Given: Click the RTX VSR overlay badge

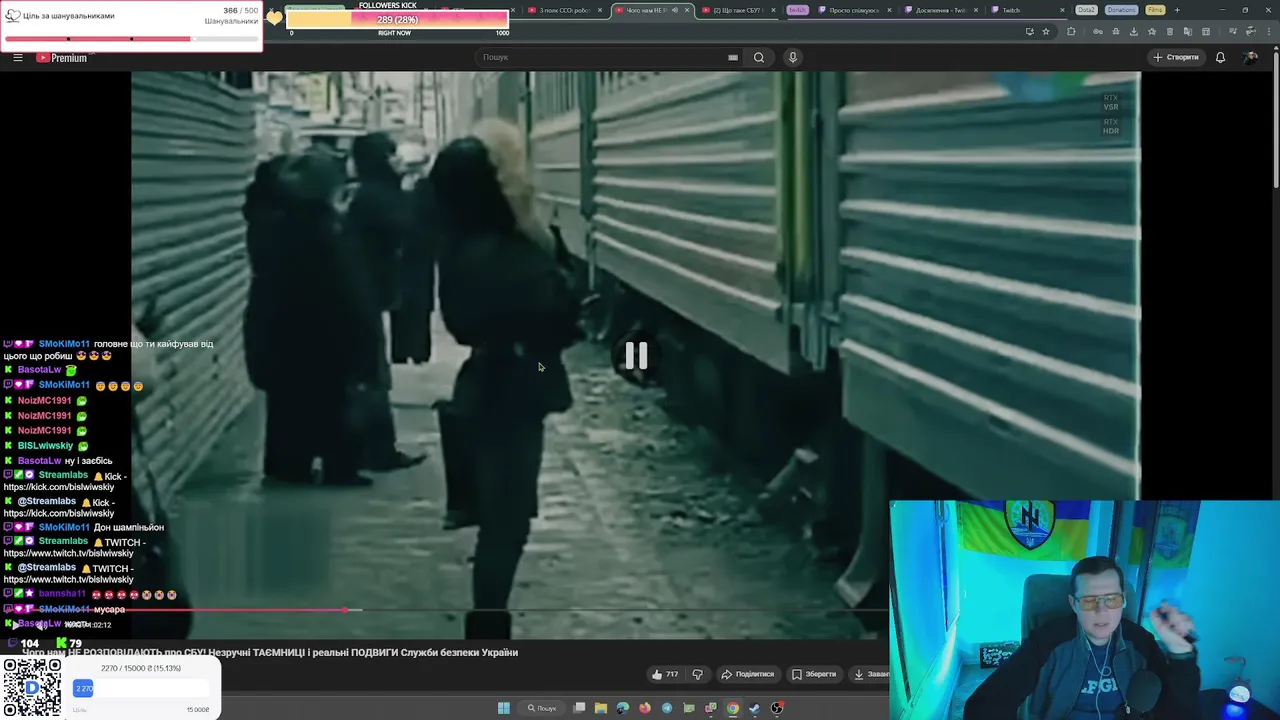Looking at the screenshot, I should click(x=1110, y=102).
